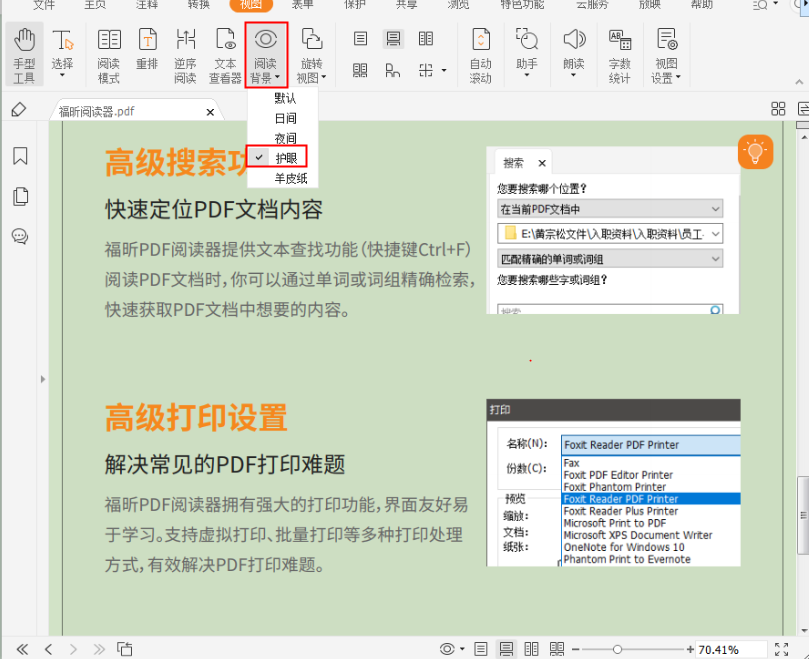The width and height of the screenshot is (809, 659).
Task: Open the 文本查看器 text viewer
Action: pos(223,52)
